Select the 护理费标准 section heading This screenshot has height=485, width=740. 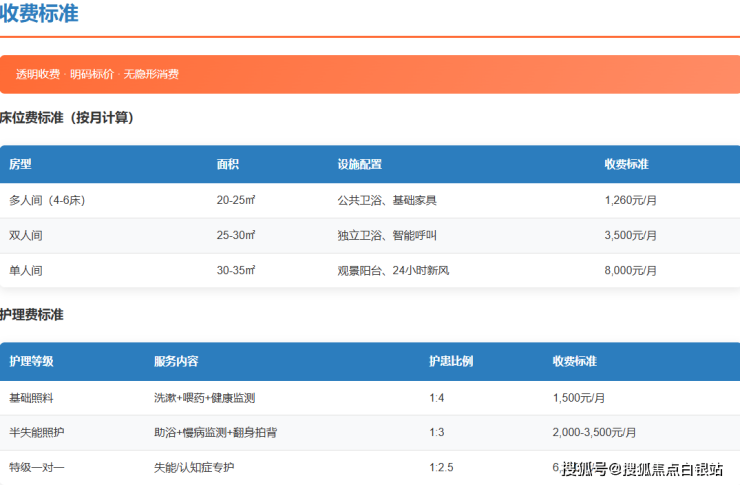tap(32, 315)
